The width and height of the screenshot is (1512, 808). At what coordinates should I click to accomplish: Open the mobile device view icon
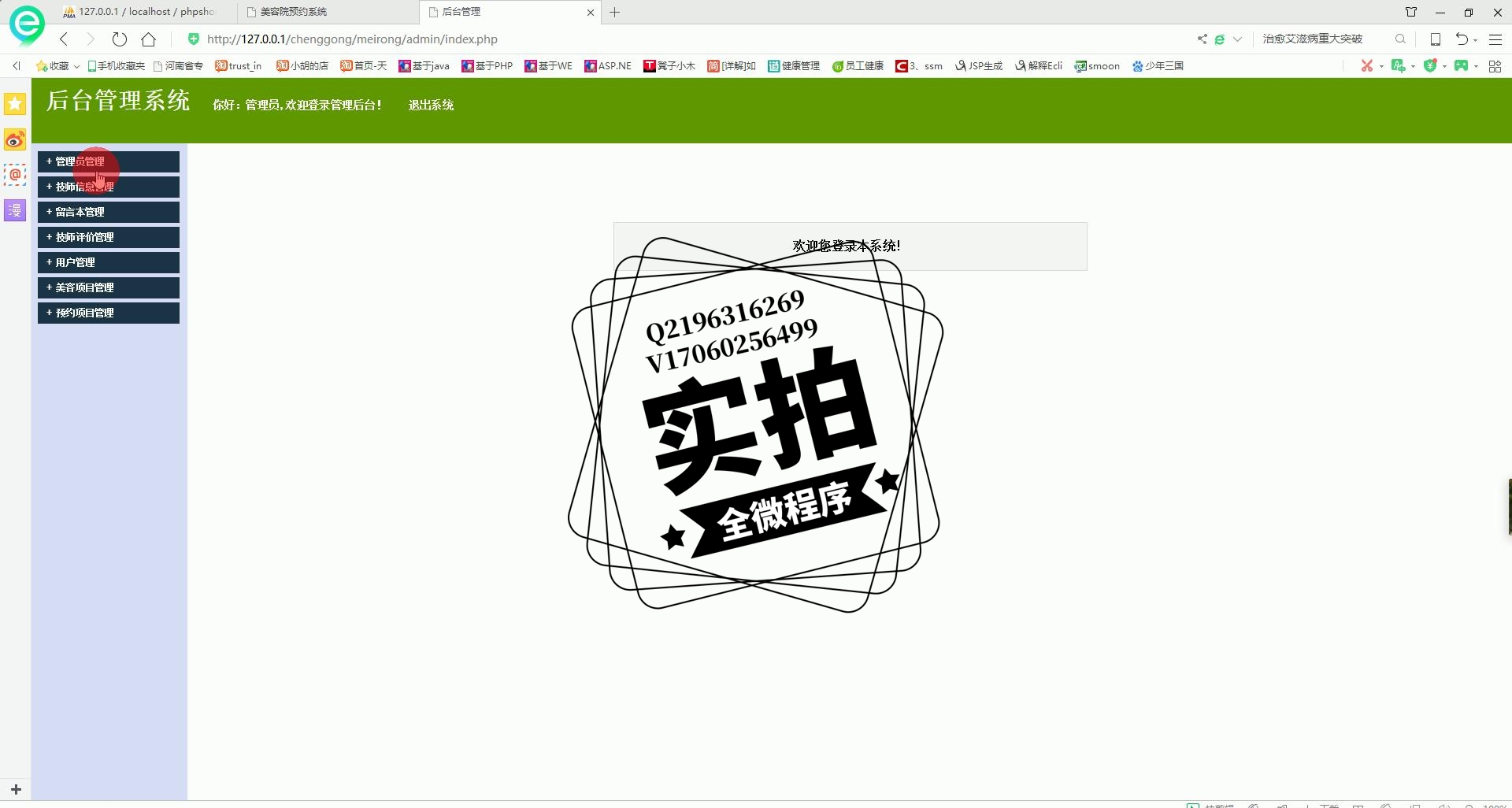(x=1435, y=39)
